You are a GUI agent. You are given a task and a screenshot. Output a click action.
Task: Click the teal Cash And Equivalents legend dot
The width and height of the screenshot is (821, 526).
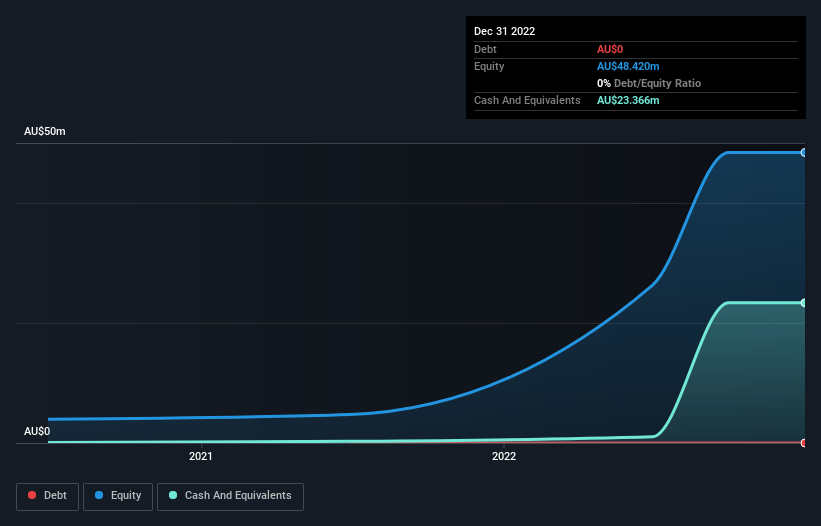tap(173, 495)
